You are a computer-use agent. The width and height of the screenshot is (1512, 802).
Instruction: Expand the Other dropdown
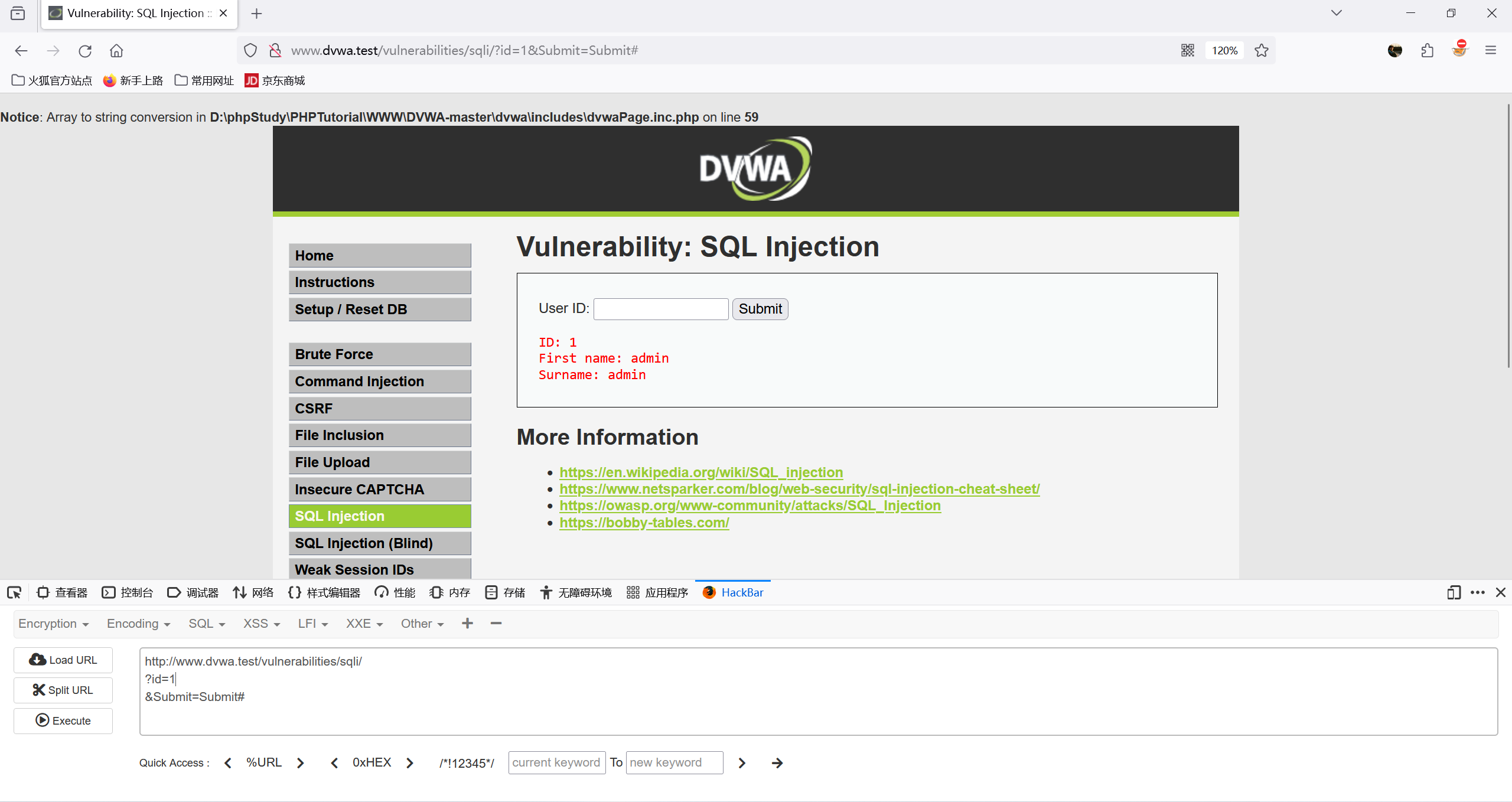422,624
